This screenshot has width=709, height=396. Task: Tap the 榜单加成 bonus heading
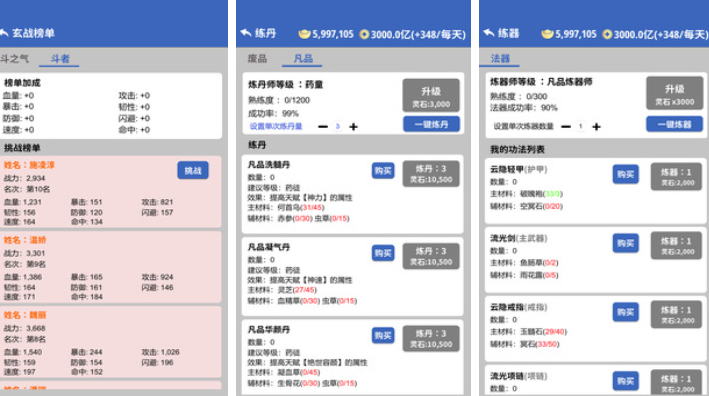tap(22, 83)
